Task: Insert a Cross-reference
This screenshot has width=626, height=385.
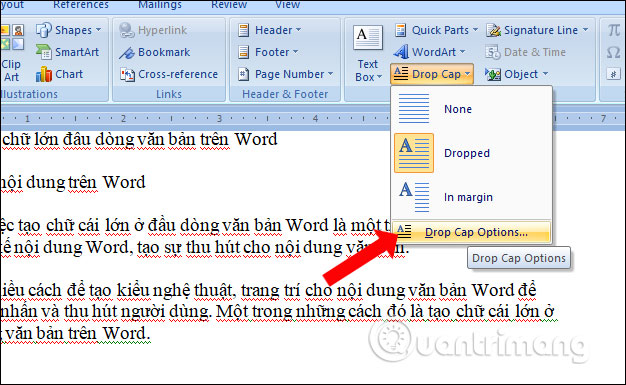Action: pyautogui.click(x=169, y=74)
